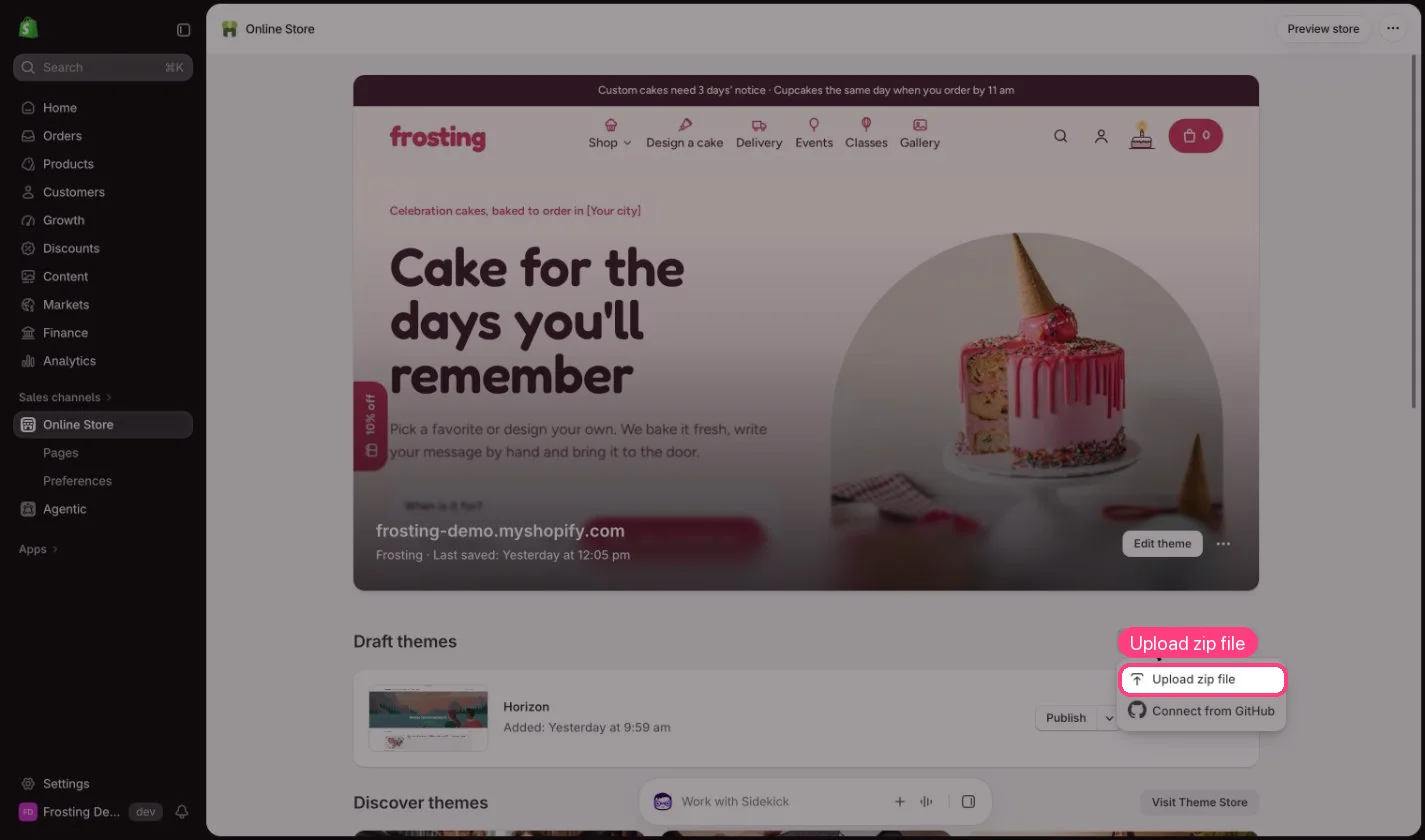Click the Shopify logo in the sidebar
The height and width of the screenshot is (840, 1425).
pos(28,28)
